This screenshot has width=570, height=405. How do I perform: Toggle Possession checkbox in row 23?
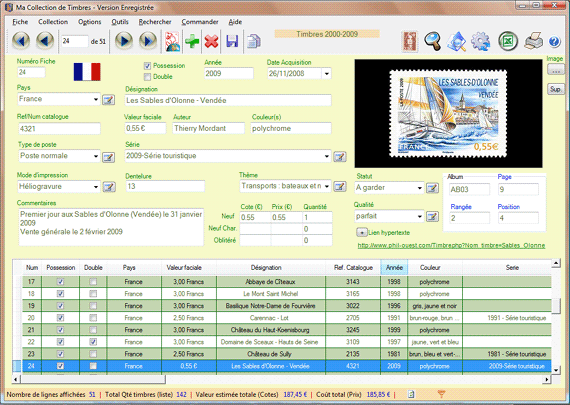[x=60, y=354]
